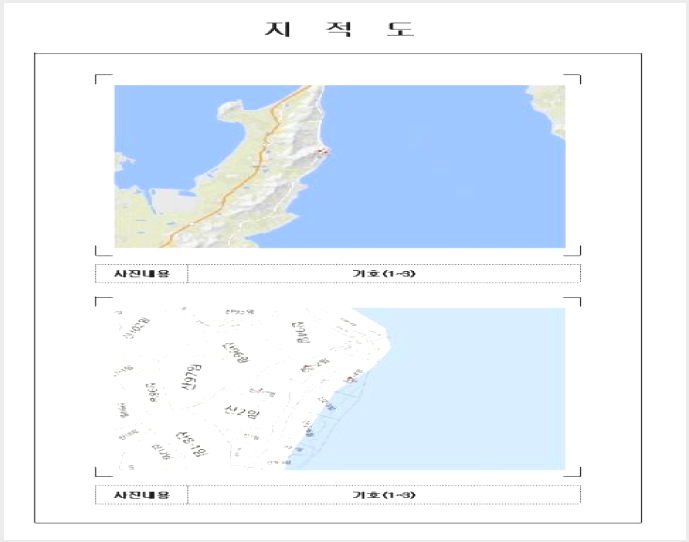
Task: Click the island in the upper map's top-right corner
Action: 549,110
